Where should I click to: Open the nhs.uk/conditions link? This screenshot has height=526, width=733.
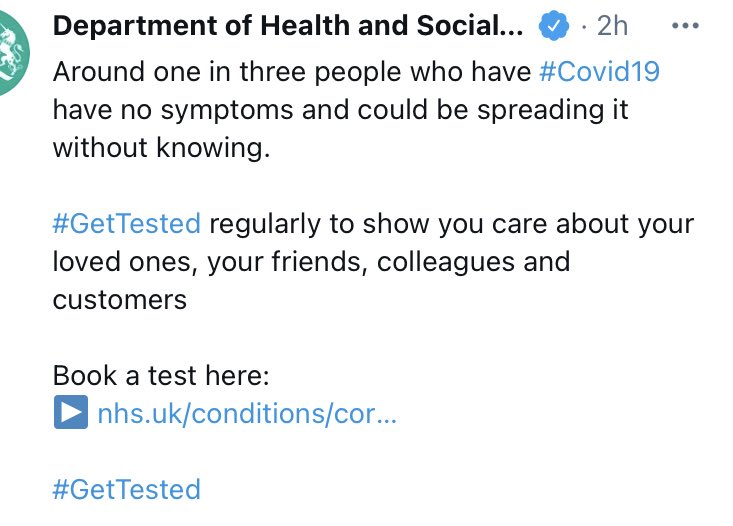[247, 413]
